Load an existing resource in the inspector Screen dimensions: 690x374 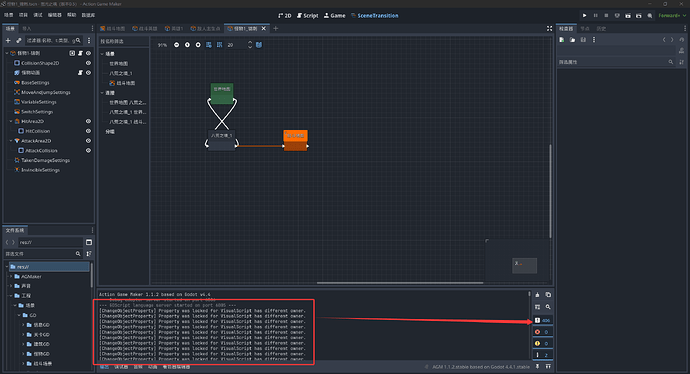pos(573,40)
